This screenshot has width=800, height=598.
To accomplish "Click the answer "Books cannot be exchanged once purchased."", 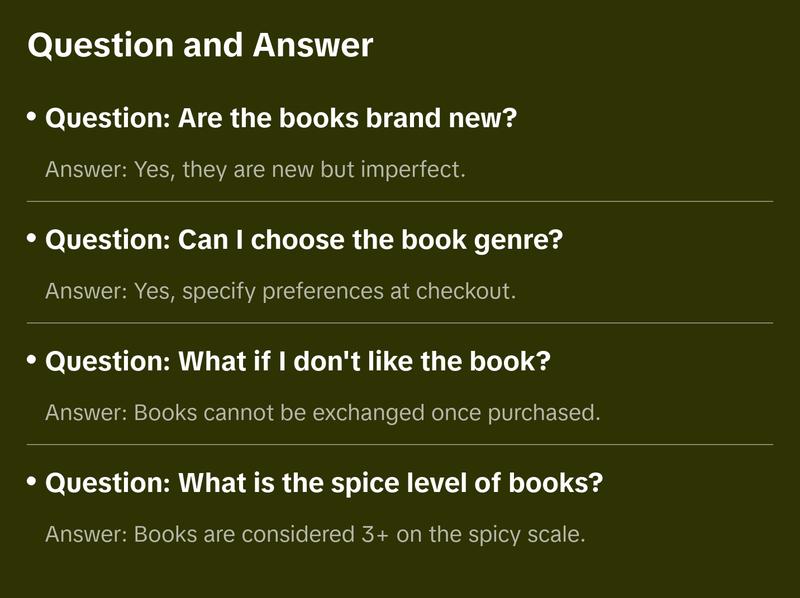I will (322, 413).
